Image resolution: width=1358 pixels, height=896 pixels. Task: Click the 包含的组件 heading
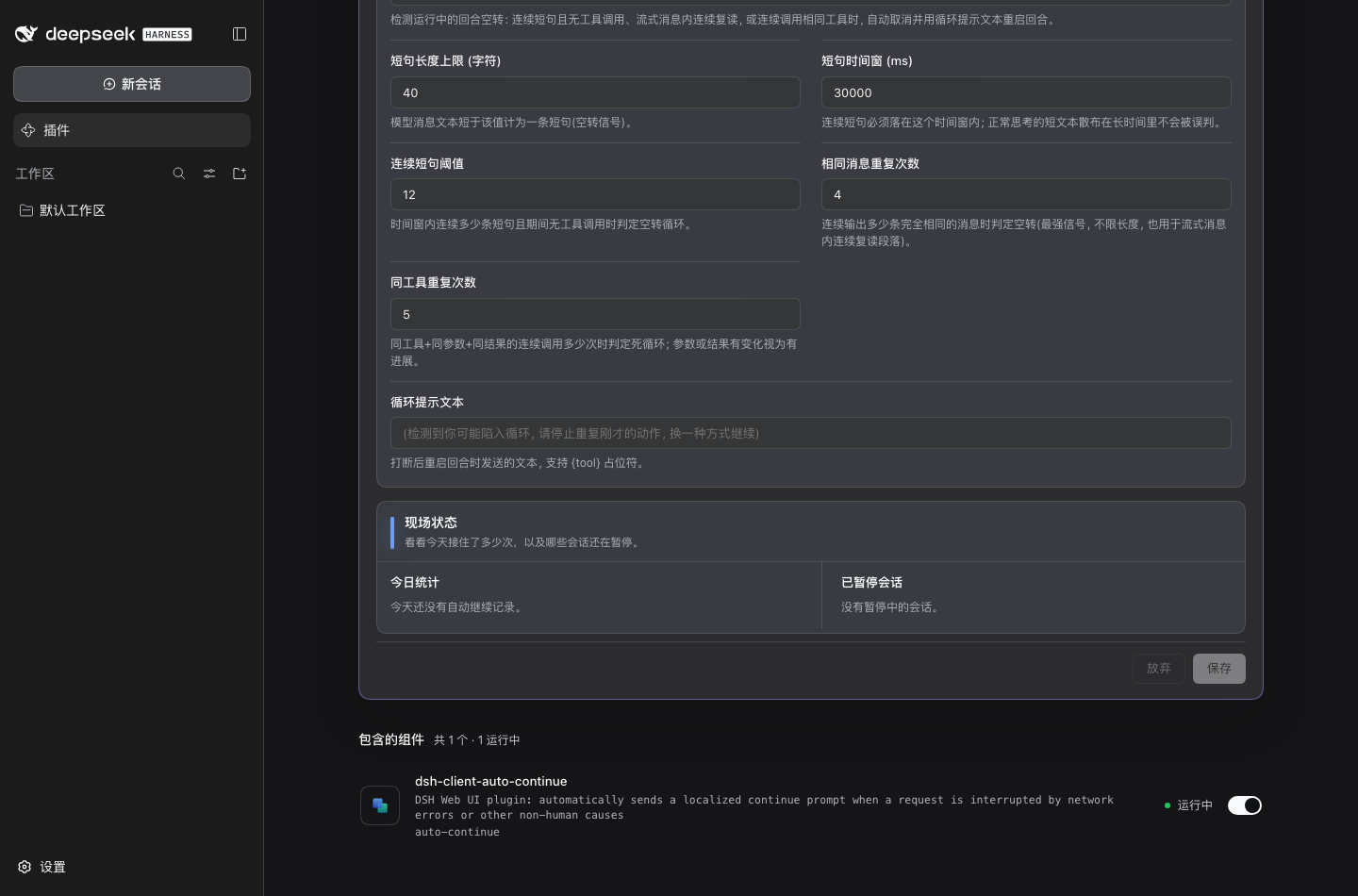tap(391, 739)
